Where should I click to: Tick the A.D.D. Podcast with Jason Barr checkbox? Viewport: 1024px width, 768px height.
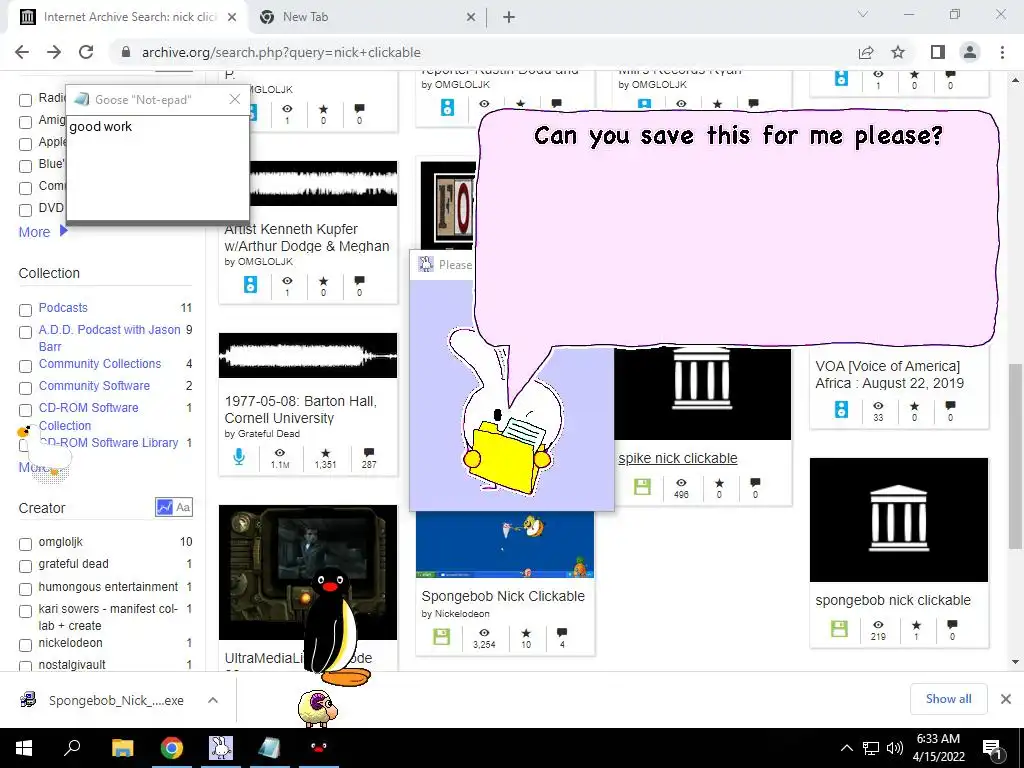[25, 332]
